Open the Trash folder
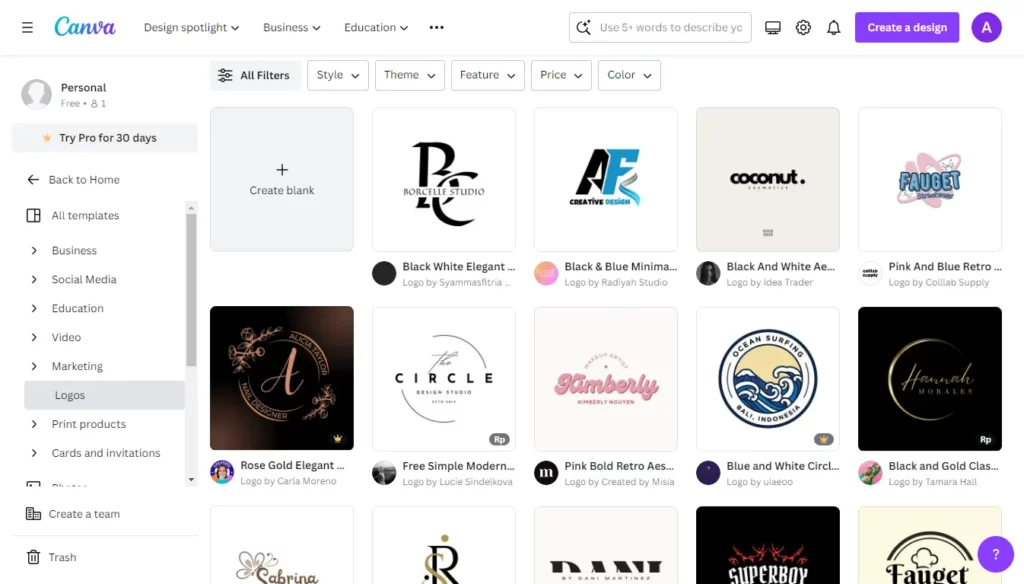The height and width of the screenshot is (584, 1024). (x=62, y=557)
